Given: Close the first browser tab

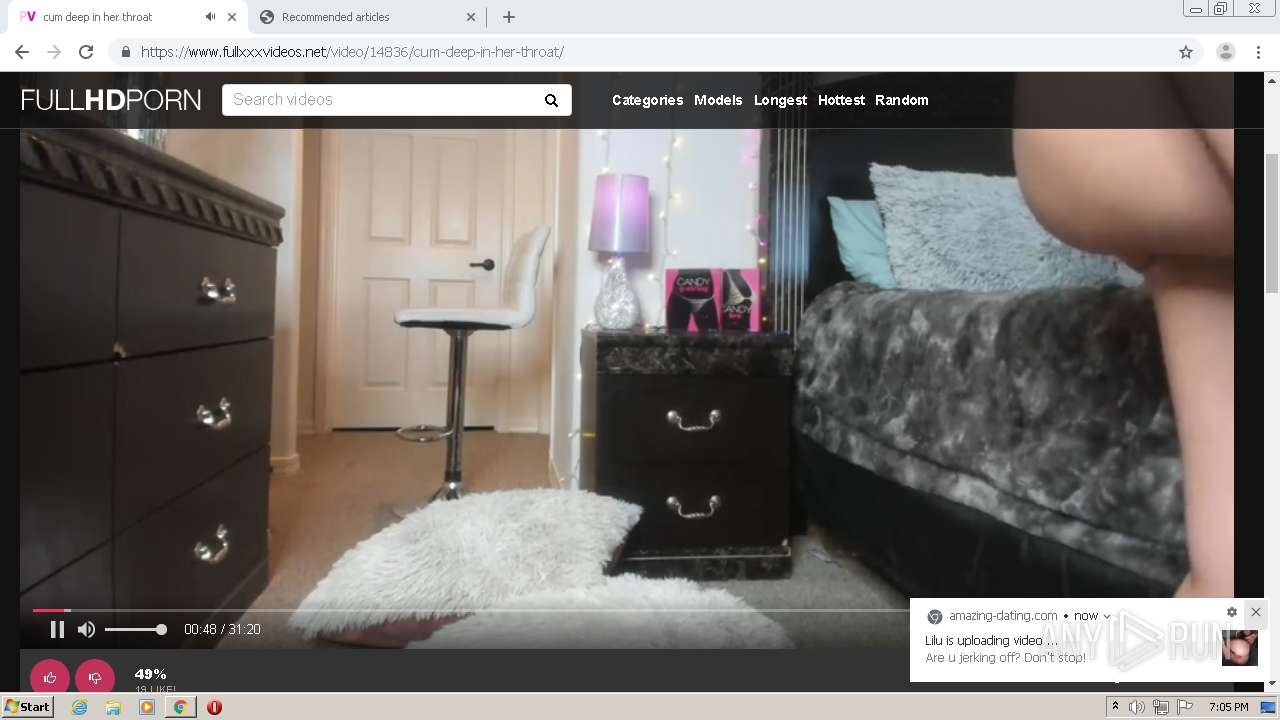Looking at the screenshot, I should pos(232,17).
